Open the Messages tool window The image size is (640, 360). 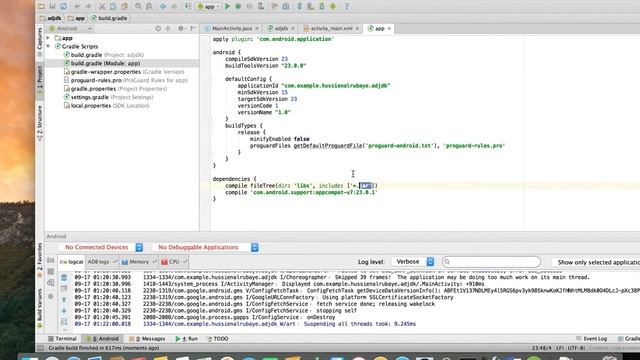click(147, 339)
